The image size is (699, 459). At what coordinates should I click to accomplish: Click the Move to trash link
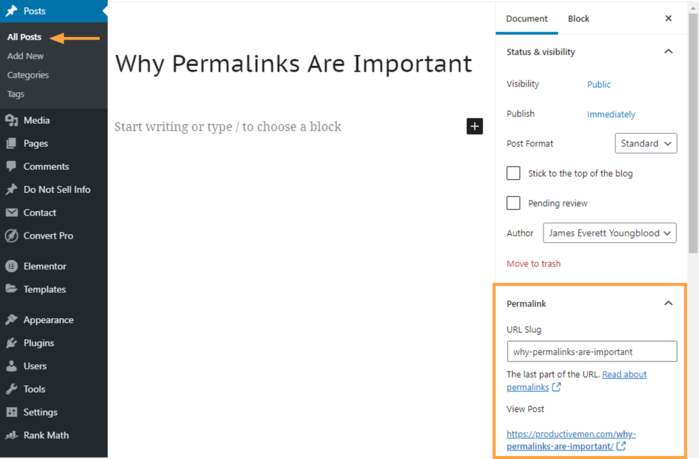(x=533, y=264)
